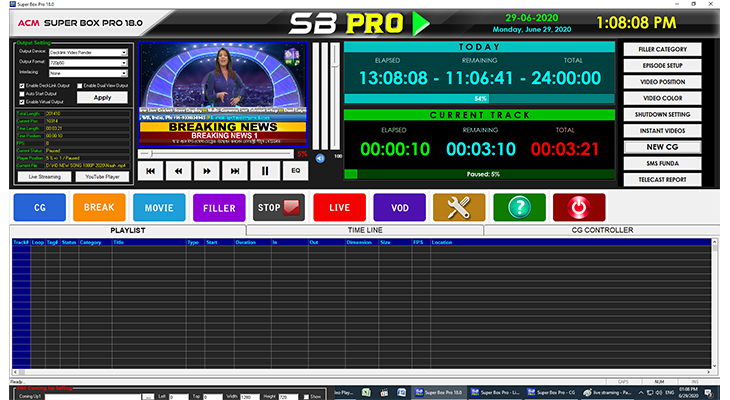
Task: Open VIDEO POSITION settings
Action: pyautogui.click(x=662, y=82)
